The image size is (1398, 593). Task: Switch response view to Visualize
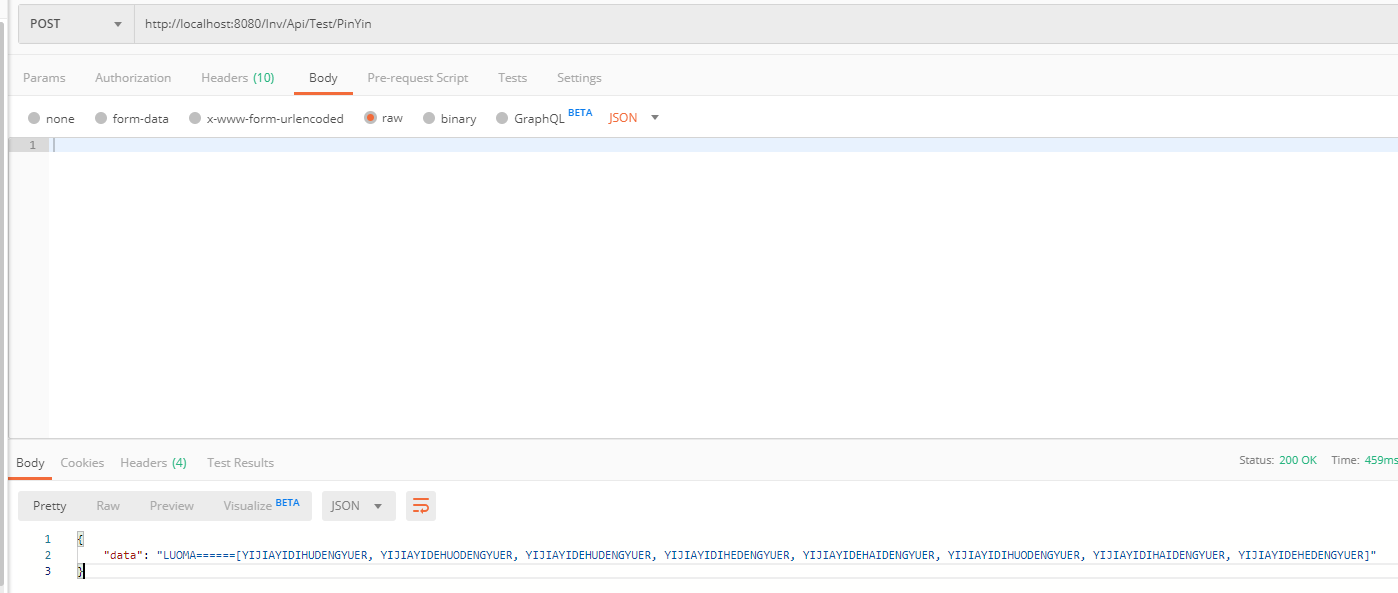click(261, 505)
